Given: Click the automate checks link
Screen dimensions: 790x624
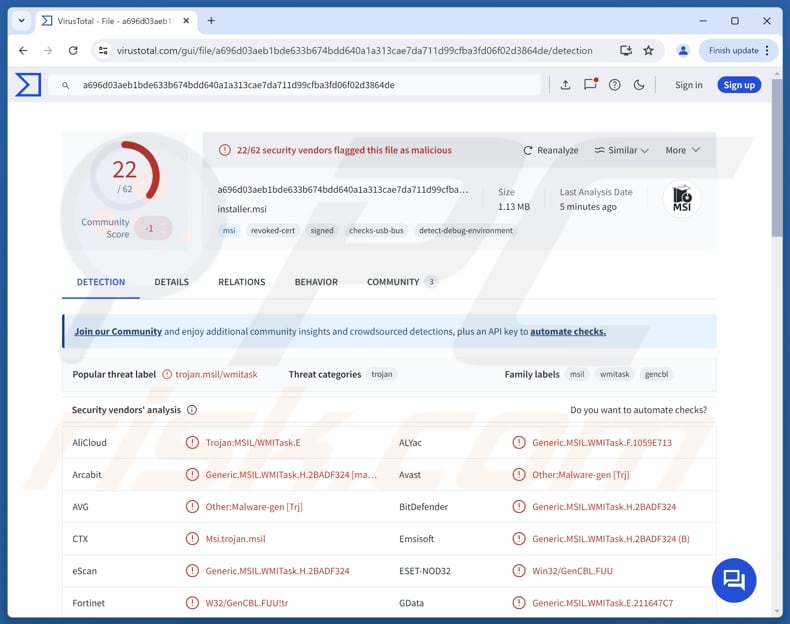Looking at the screenshot, I should pyautogui.click(x=567, y=331).
